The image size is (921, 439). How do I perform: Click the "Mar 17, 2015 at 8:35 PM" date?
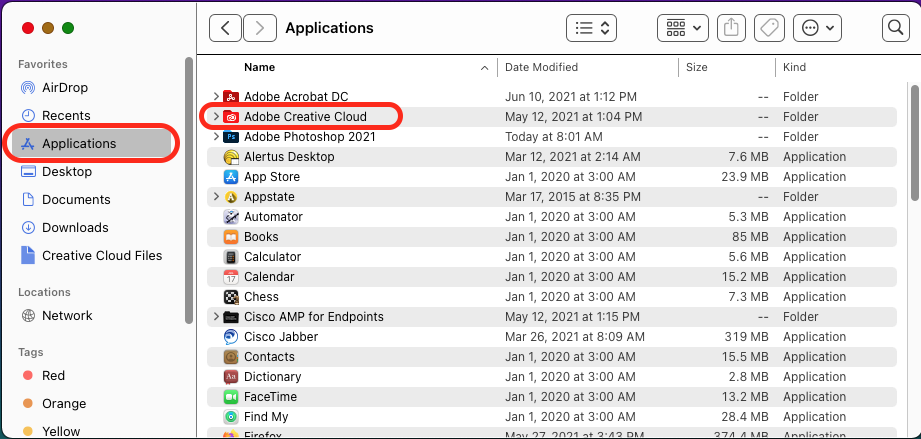[x=573, y=197]
